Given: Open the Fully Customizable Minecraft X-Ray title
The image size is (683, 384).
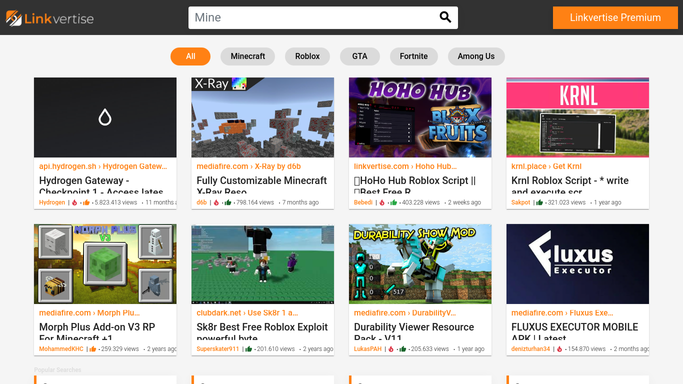Looking at the screenshot, I should tap(261, 185).
